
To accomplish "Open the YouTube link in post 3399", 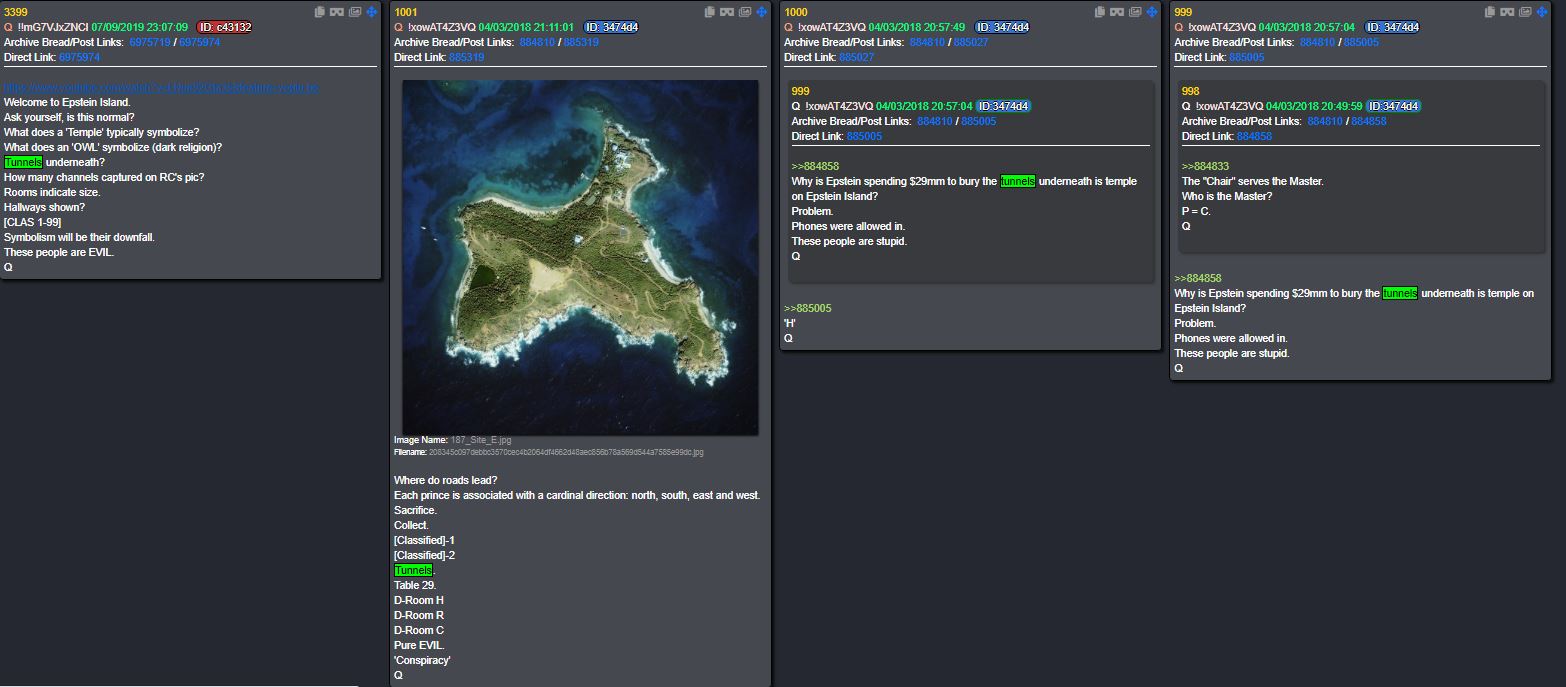I will 161,88.
